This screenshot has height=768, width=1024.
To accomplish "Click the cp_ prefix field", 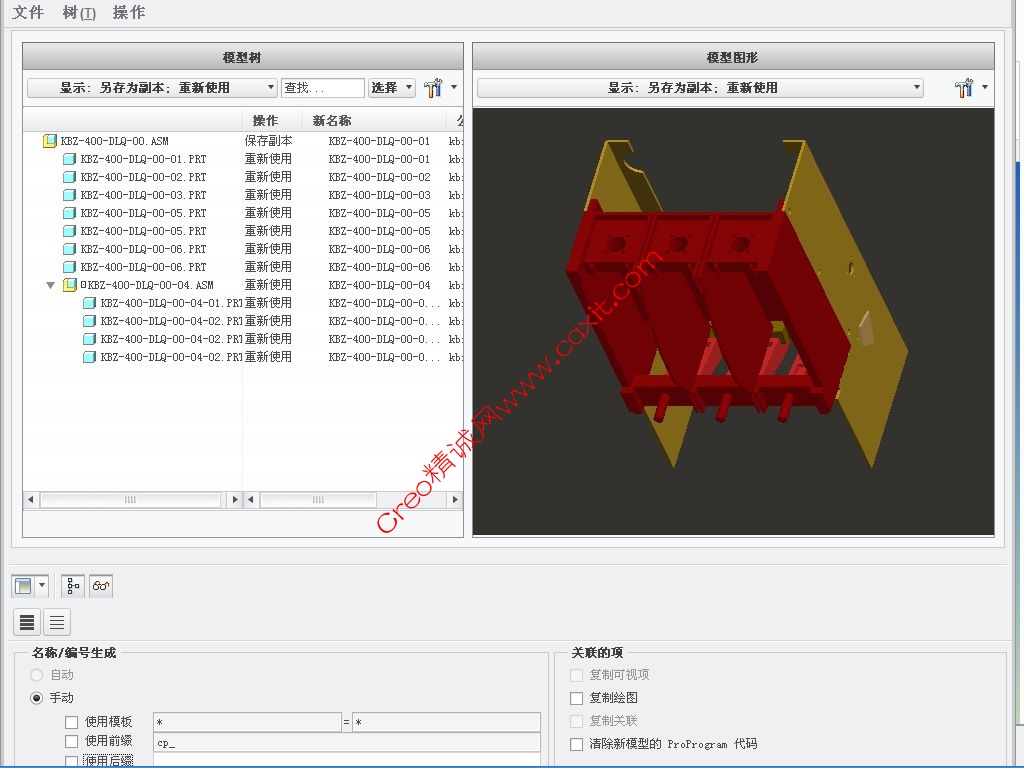I will point(347,743).
